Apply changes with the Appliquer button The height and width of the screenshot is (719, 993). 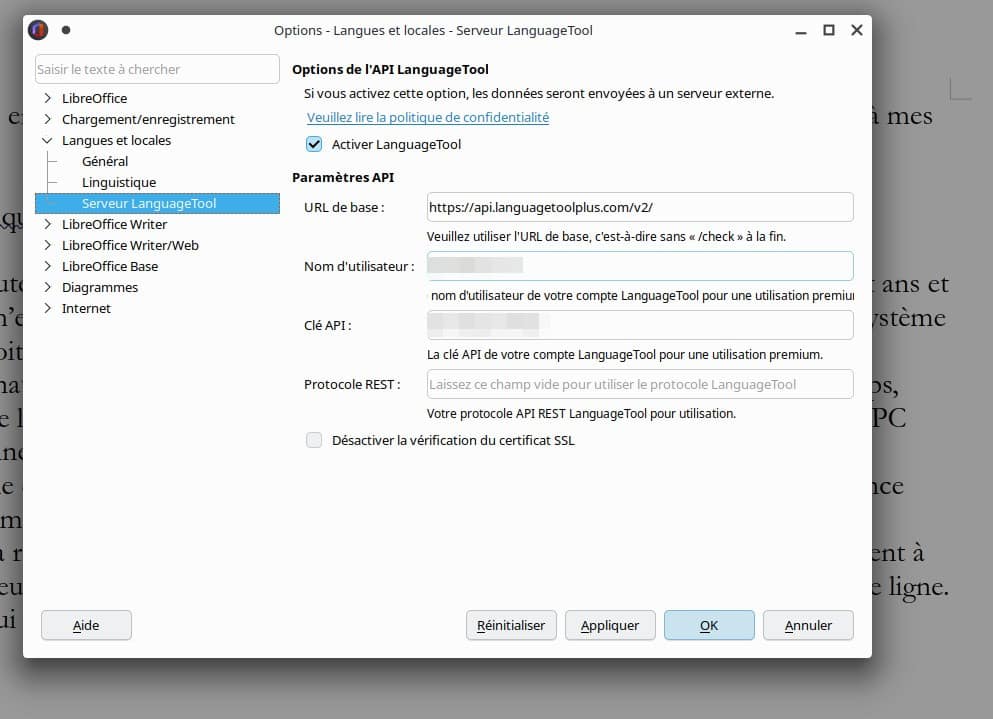click(610, 625)
